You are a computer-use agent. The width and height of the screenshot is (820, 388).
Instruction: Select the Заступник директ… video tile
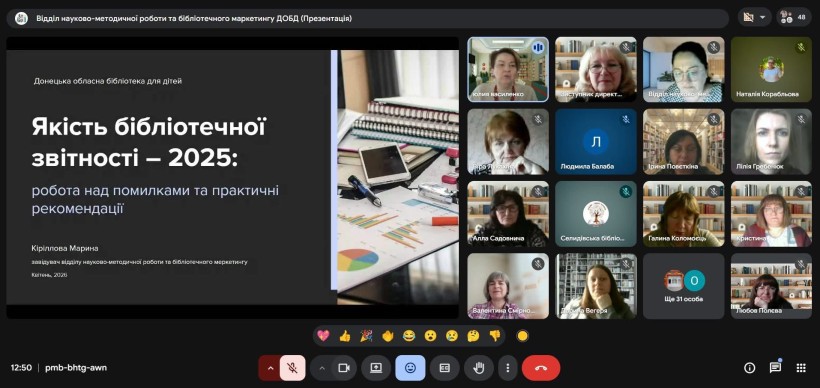[x=596, y=69]
